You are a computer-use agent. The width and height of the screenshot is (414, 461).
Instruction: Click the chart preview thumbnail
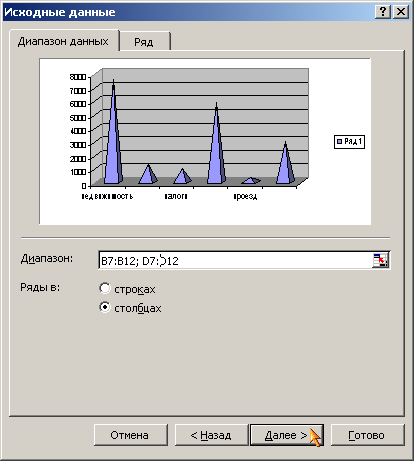click(x=205, y=141)
